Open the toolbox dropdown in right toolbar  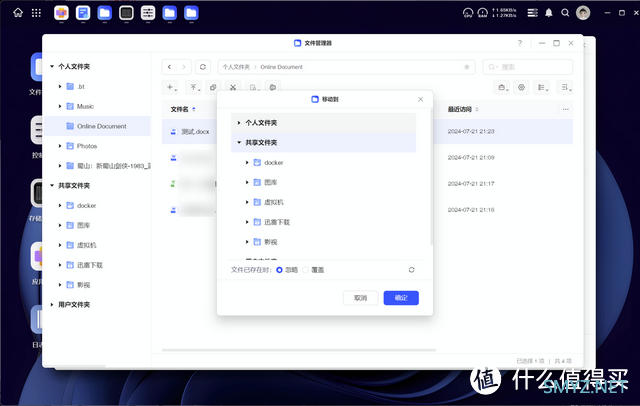(x=502, y=87)
